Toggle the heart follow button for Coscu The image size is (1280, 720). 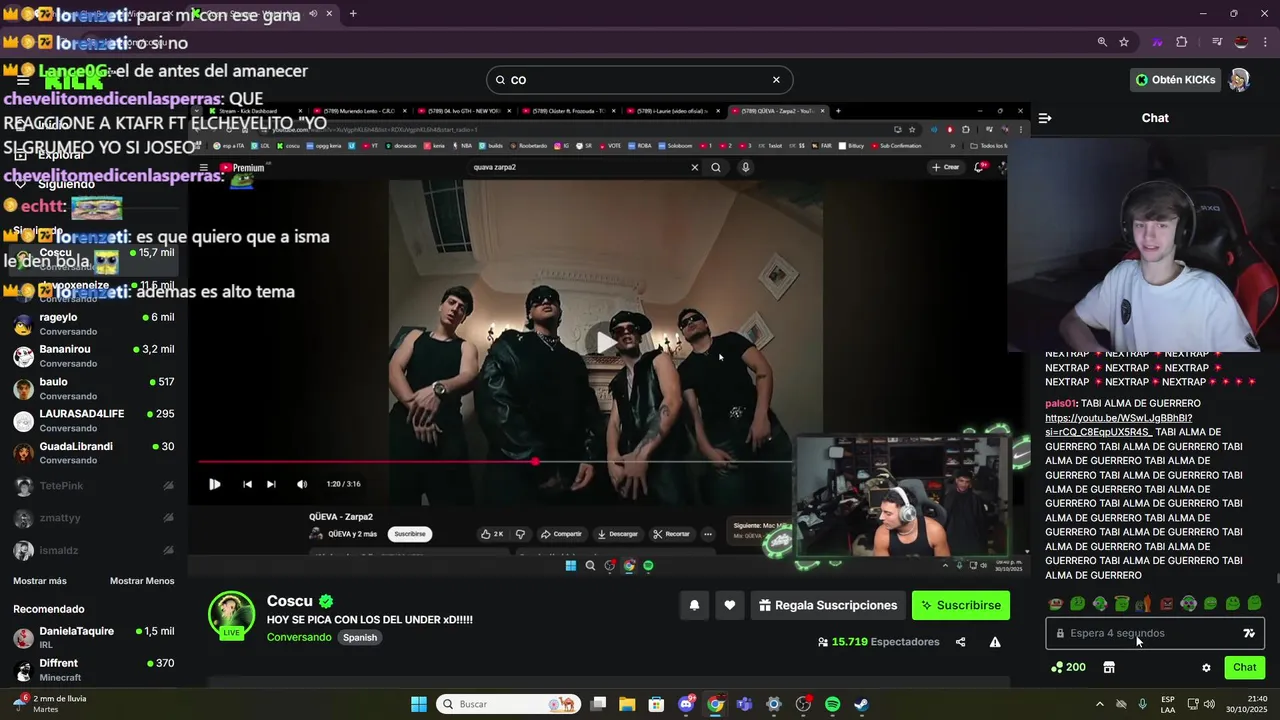(x=730, y=605)
